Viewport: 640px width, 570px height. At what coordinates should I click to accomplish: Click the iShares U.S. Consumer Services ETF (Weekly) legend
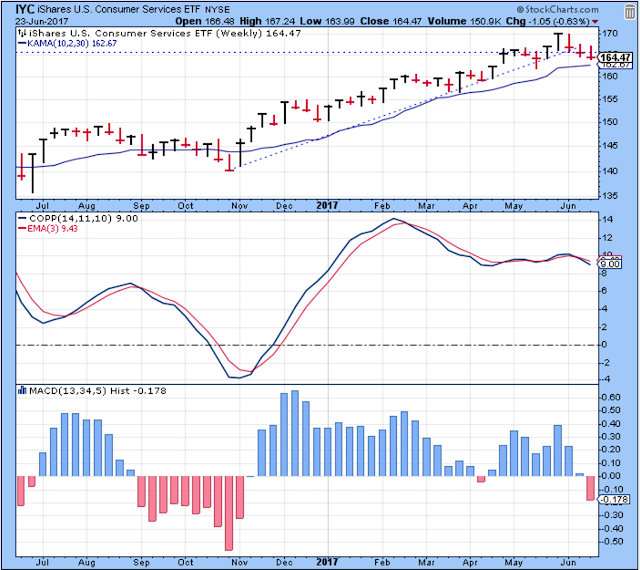165,33
